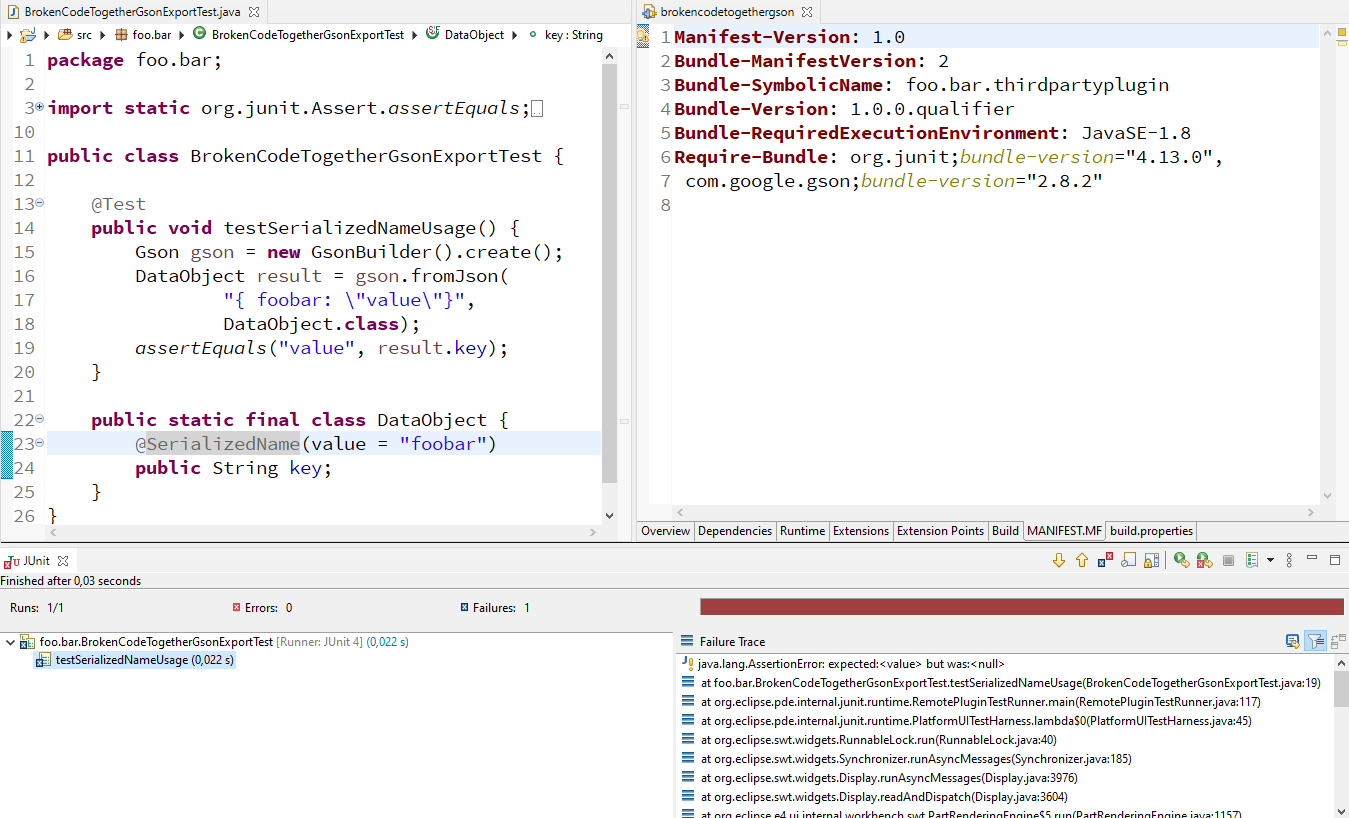Click the red JUnit failure progress bar
Screen dimensions: 1349x818
click(x=1020, y=605)
